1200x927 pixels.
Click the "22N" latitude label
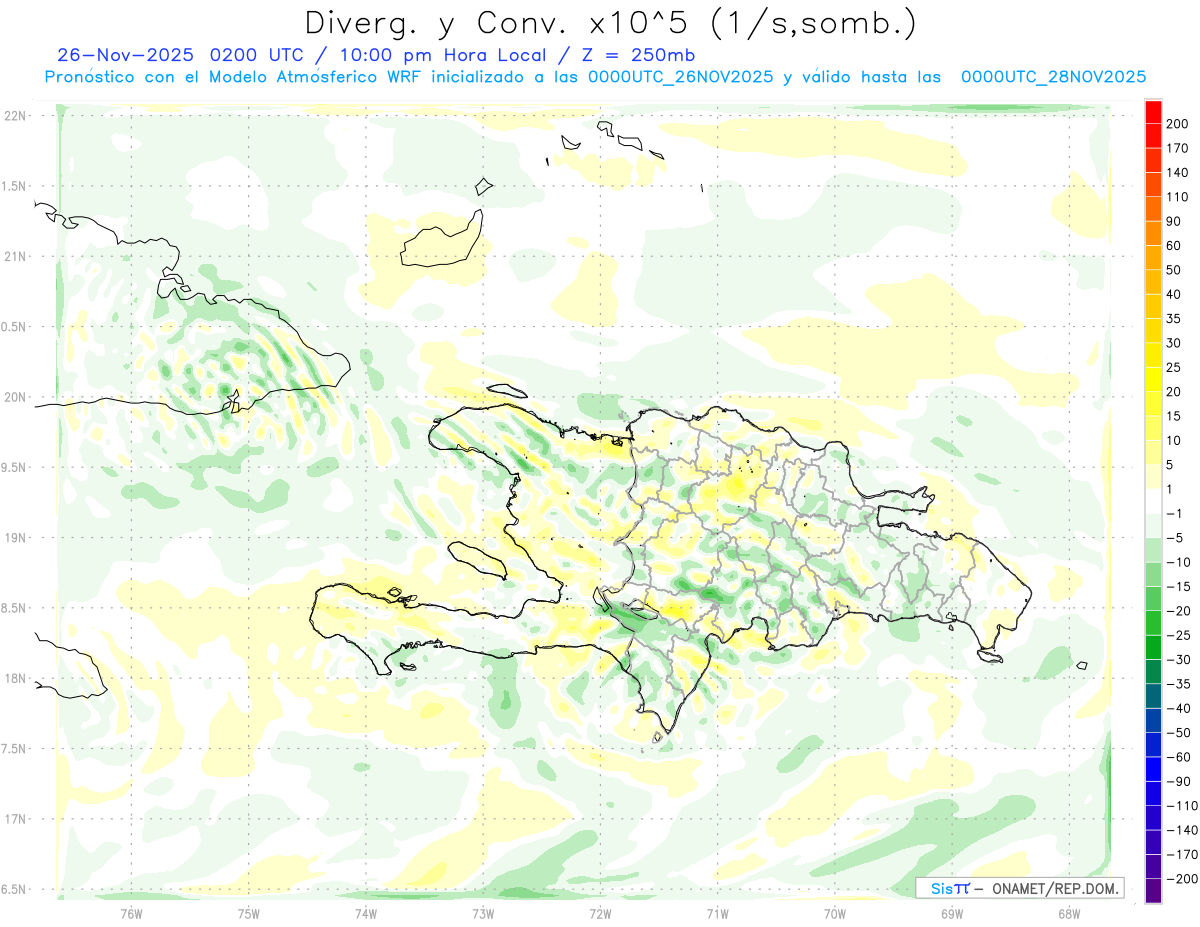tap(14, 116)
